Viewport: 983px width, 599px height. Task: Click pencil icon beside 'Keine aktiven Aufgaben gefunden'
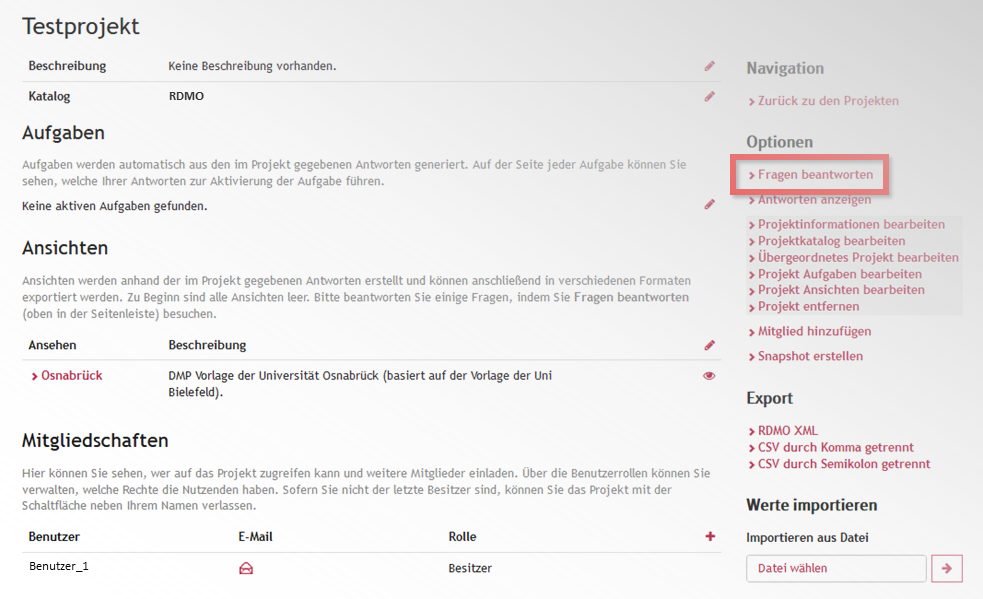coord(709,204)
